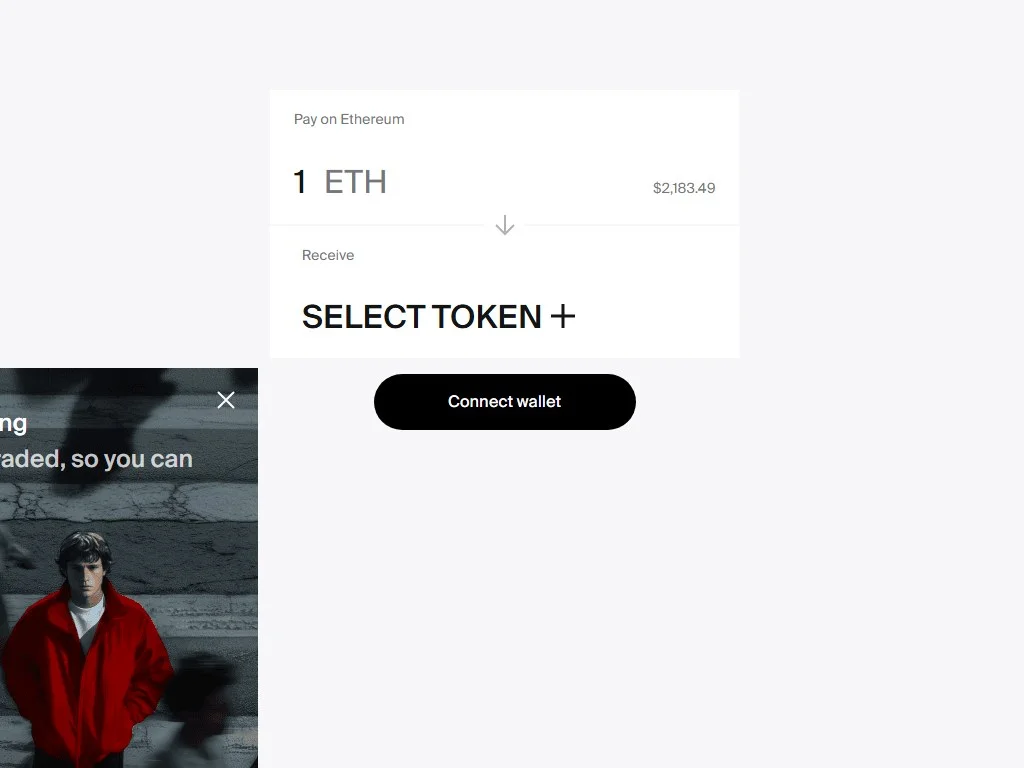This screenshot has width=1024, height=768.
Task: Click the Connect wallet button
Action: click(505, 402)
